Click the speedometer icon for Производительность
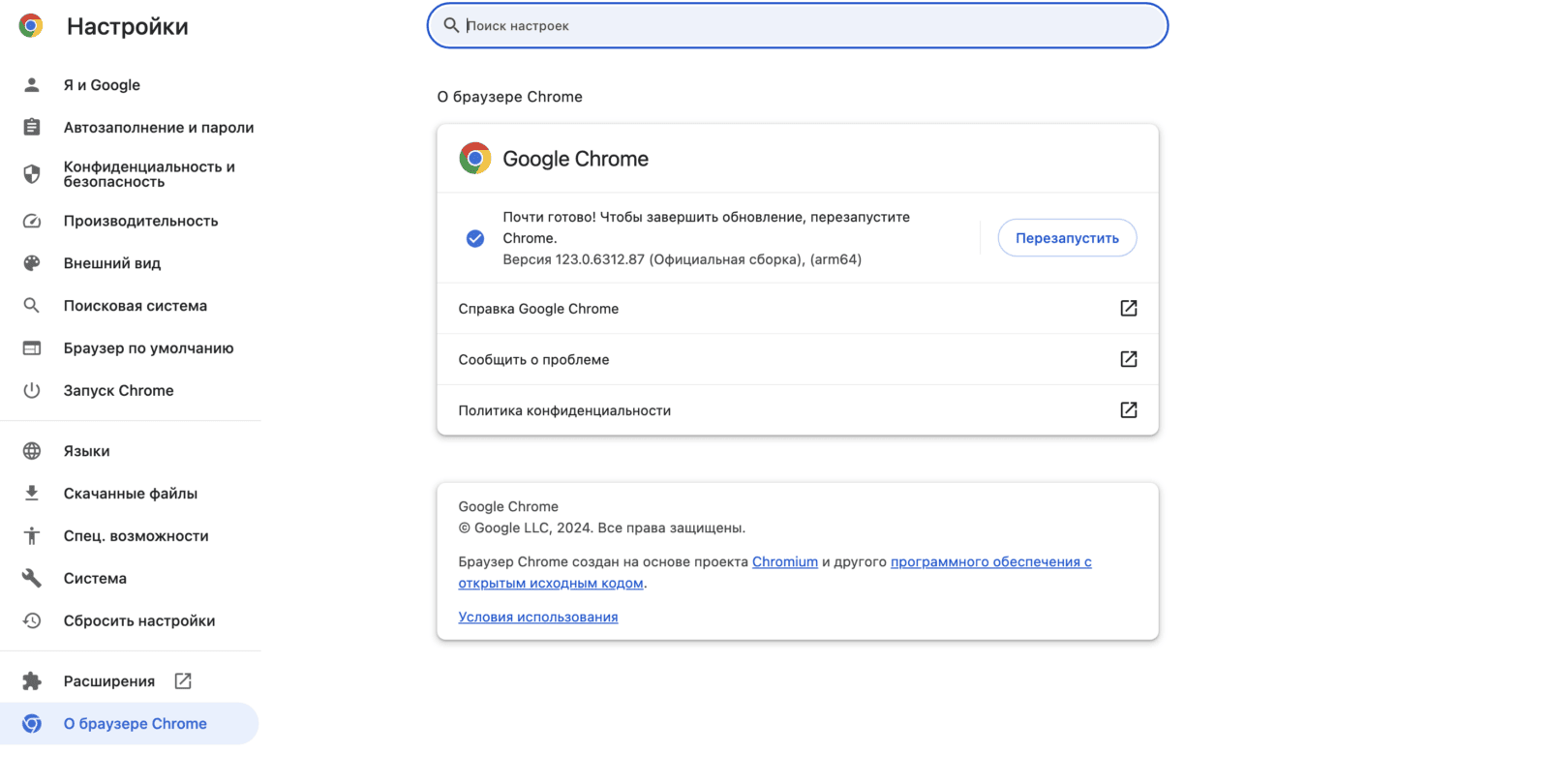1549x784 pixels. [x=32, y=221]
